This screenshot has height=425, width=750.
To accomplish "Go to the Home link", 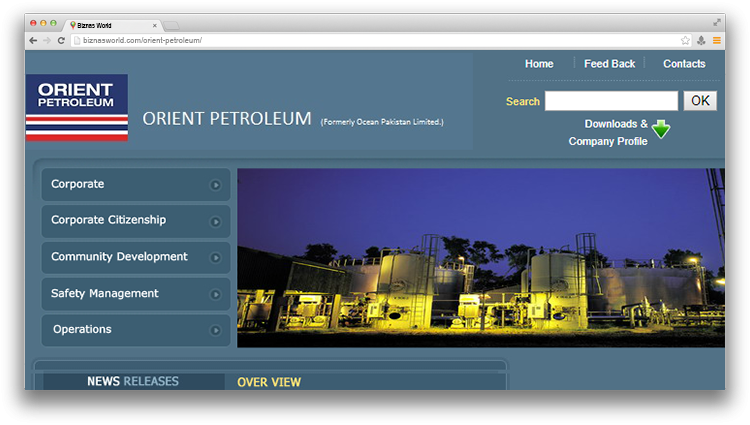I will (x=539, y=64).
